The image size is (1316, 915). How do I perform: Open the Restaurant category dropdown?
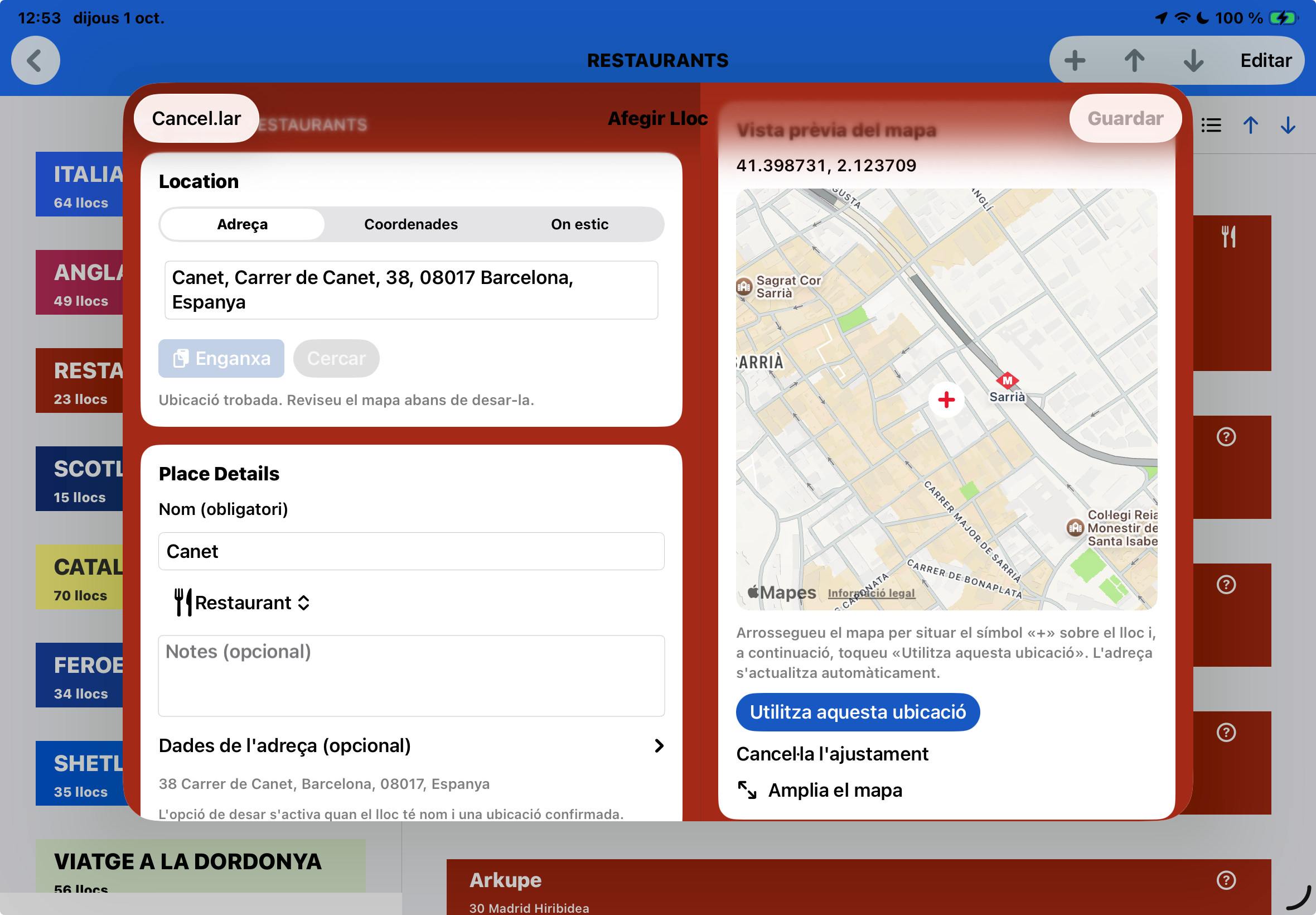243,603
